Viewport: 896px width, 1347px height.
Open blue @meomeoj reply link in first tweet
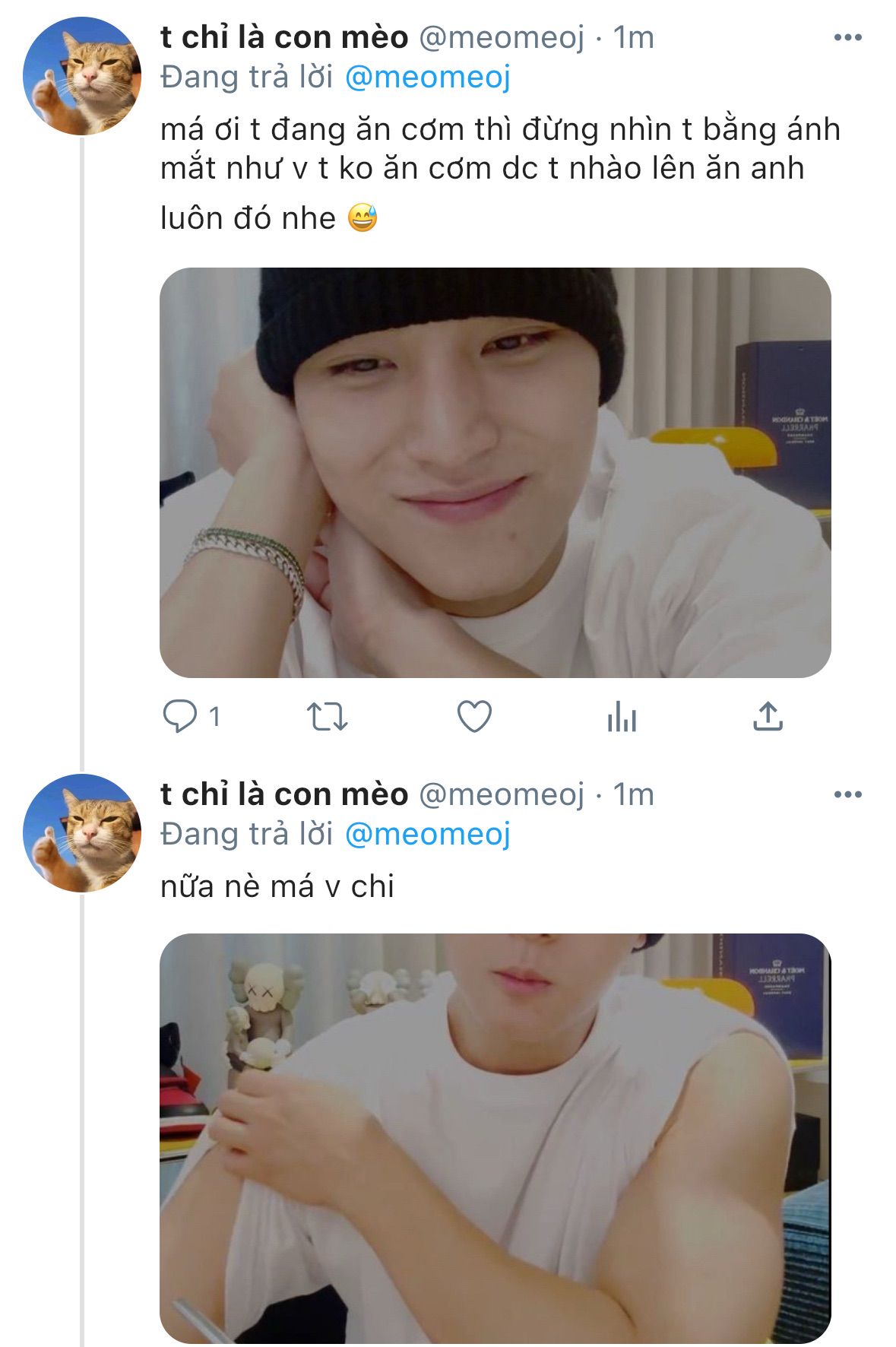pos(427,77)
